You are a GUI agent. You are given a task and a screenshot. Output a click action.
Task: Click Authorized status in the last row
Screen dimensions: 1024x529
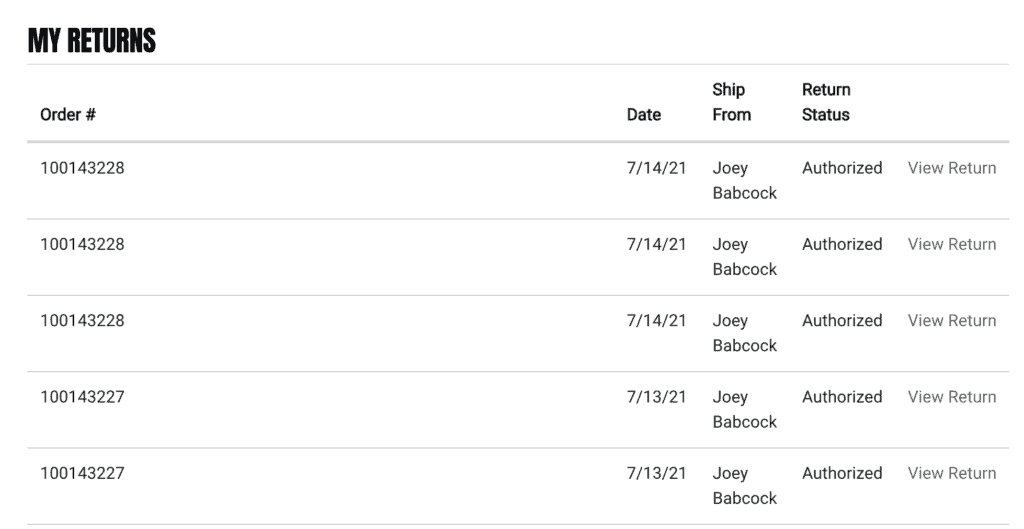(x=842, y=473)
